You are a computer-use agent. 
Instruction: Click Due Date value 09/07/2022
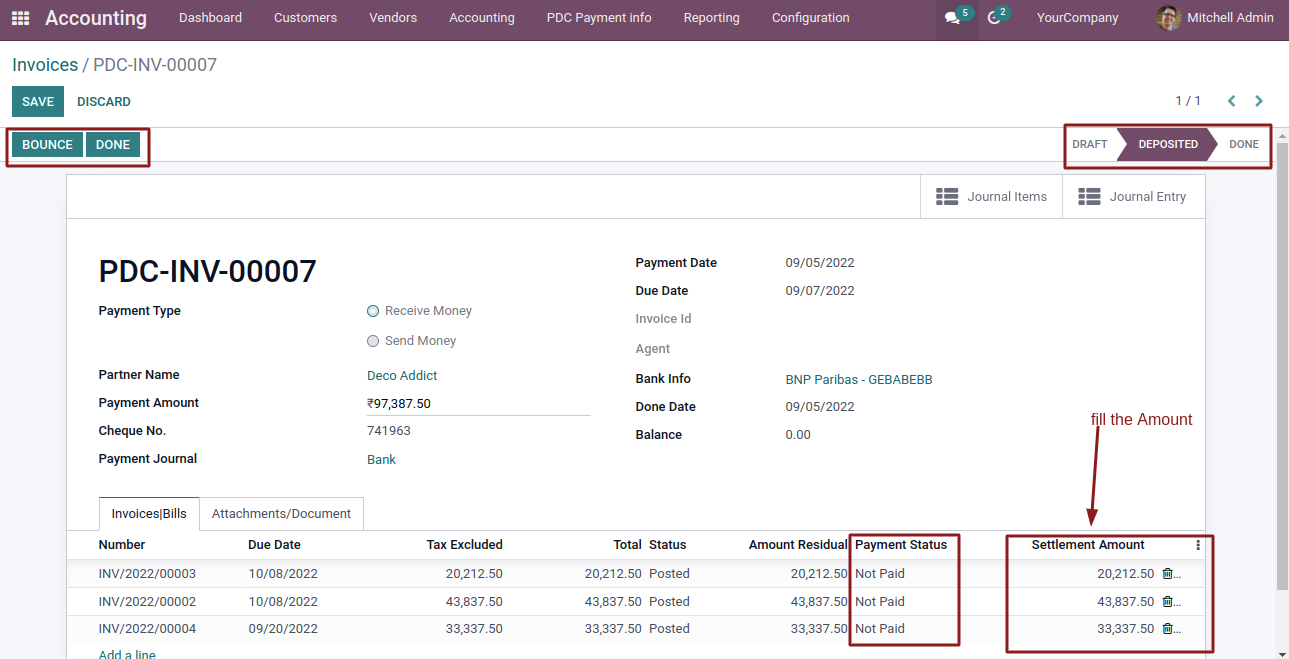click(820, 291)
